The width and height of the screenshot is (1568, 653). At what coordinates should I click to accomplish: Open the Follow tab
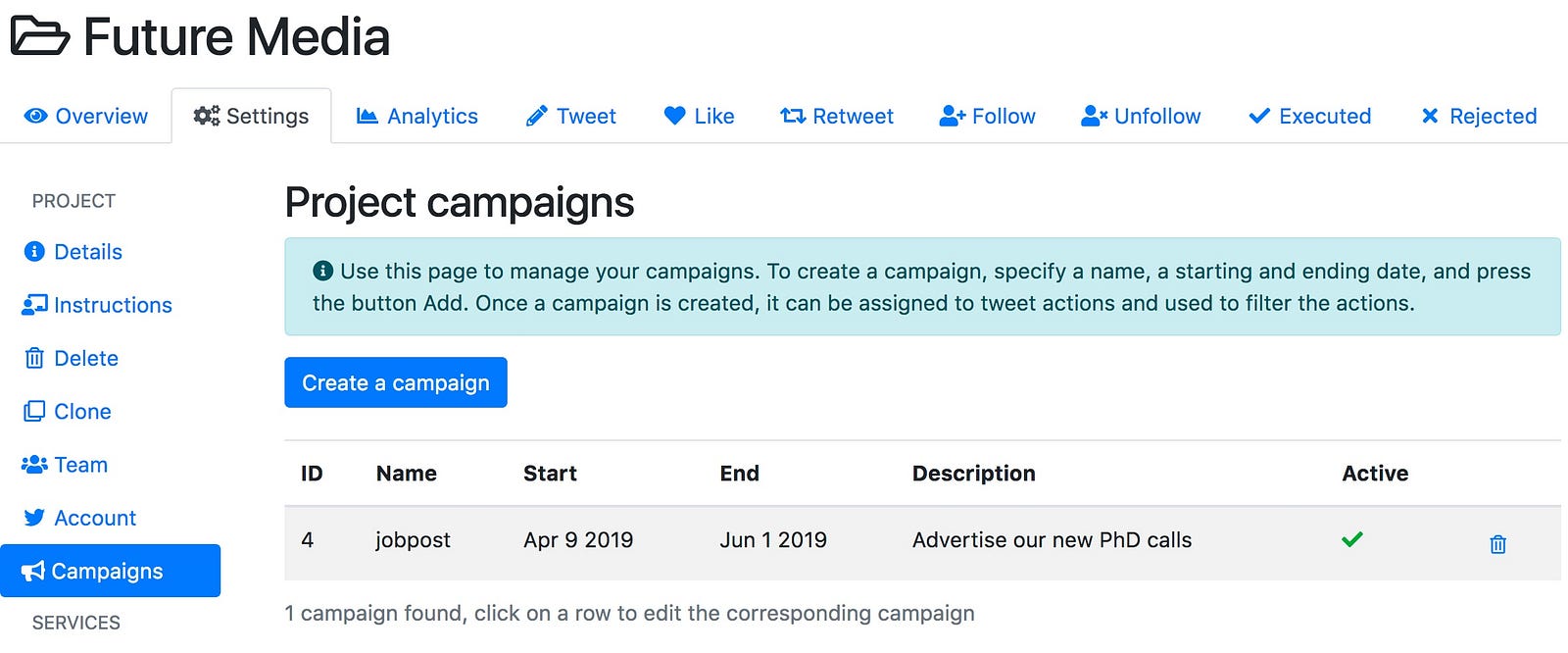click(x=987, y=116)
